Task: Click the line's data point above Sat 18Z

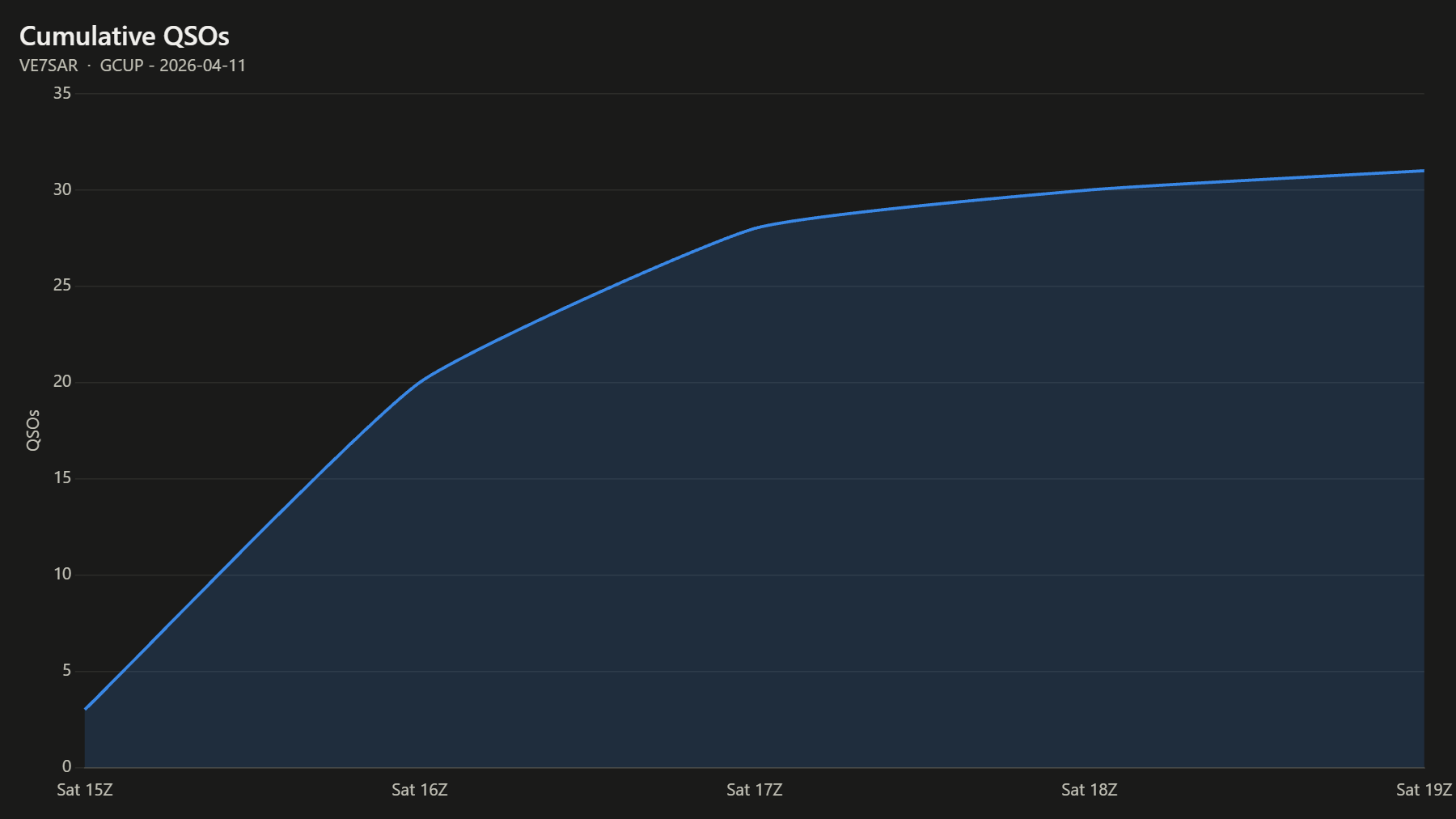Action: click(x=1090, y=189)
